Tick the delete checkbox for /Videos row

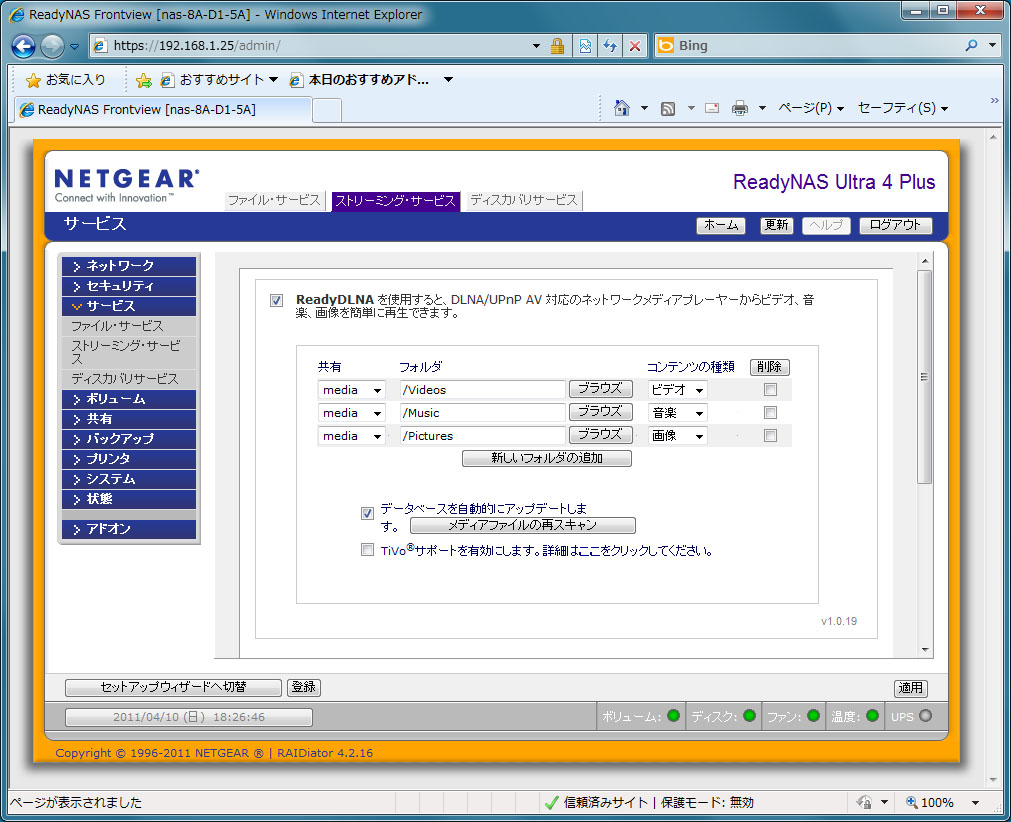pos(770,389)
